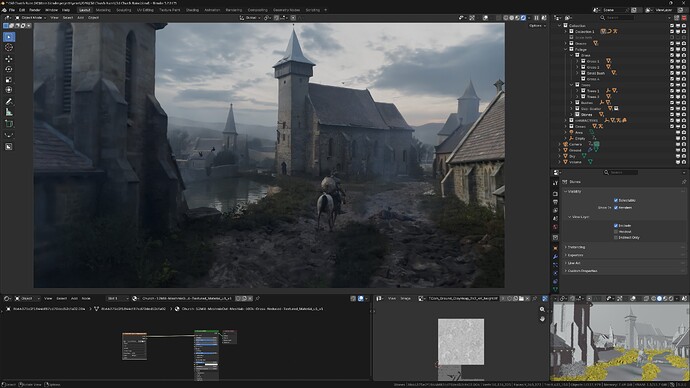Enable the Indirect Only checkbox
This screenshot has width=690, height=388.
pos(616,238)
